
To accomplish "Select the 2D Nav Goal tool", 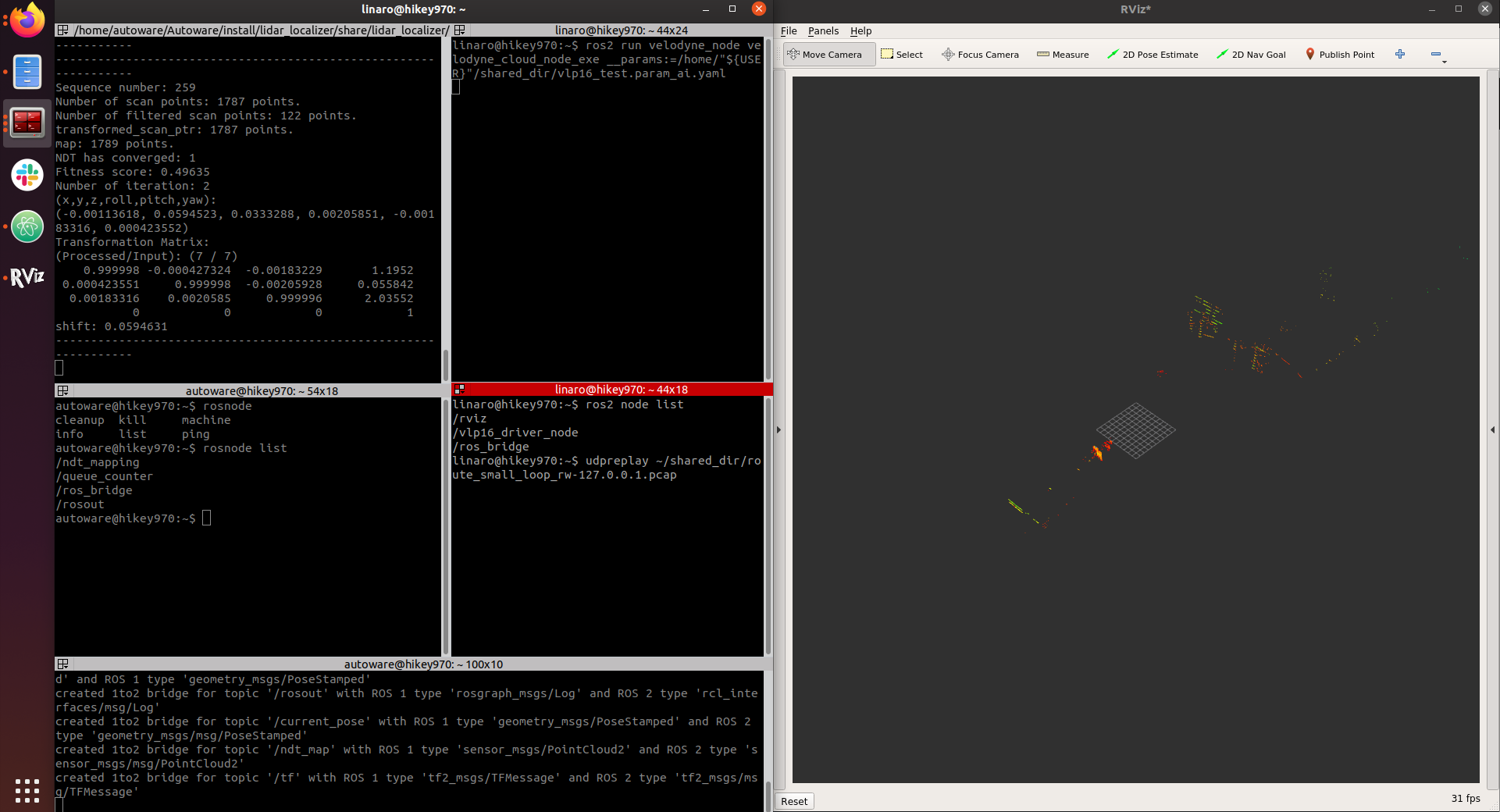I will 1251,55.
